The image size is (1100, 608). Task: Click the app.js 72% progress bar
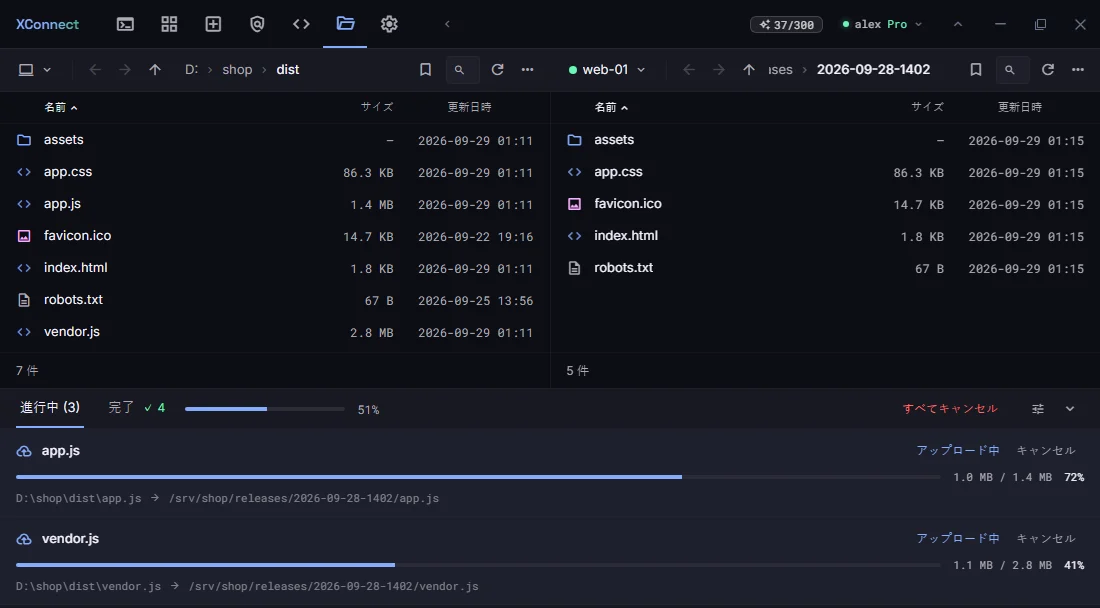pos(478,477)
